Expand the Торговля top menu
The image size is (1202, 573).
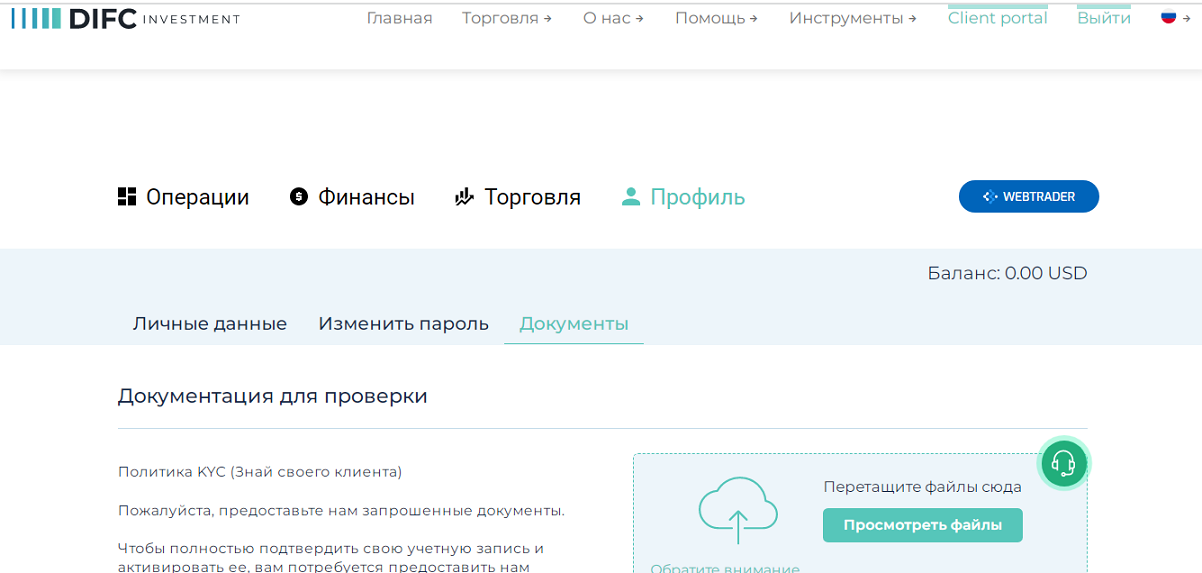coord(507,18)
